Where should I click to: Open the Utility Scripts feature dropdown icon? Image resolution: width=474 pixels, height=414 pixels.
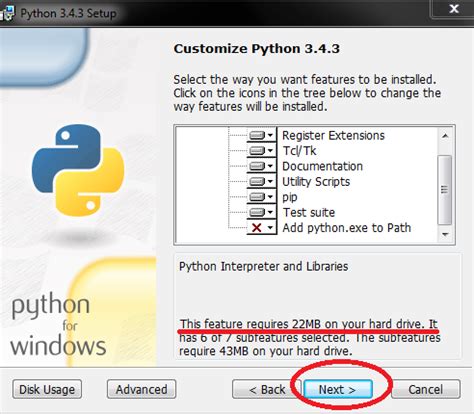(262, 181)
